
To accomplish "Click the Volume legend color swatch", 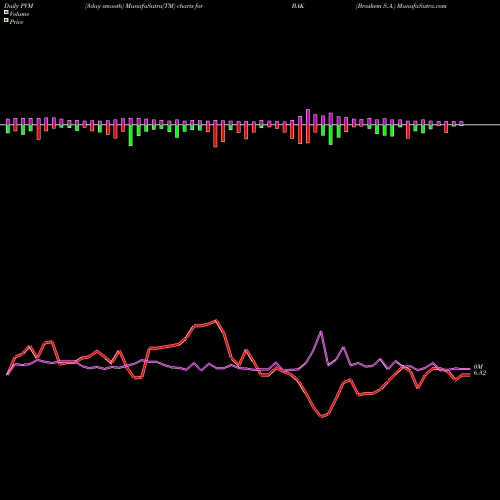I will click(x=6, y=12).
